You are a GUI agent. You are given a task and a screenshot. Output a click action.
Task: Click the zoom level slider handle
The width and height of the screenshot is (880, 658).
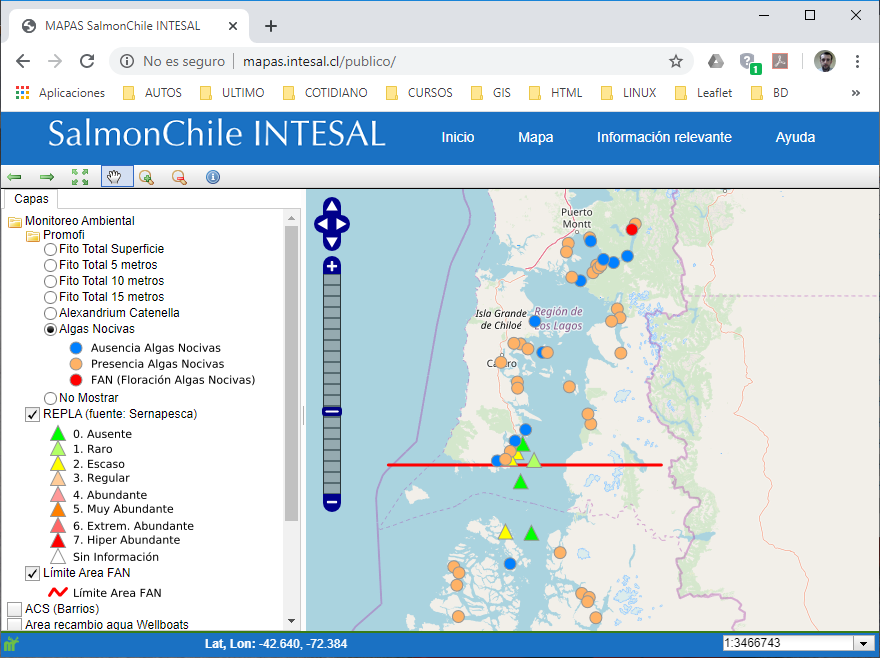[x=332, y=412]
